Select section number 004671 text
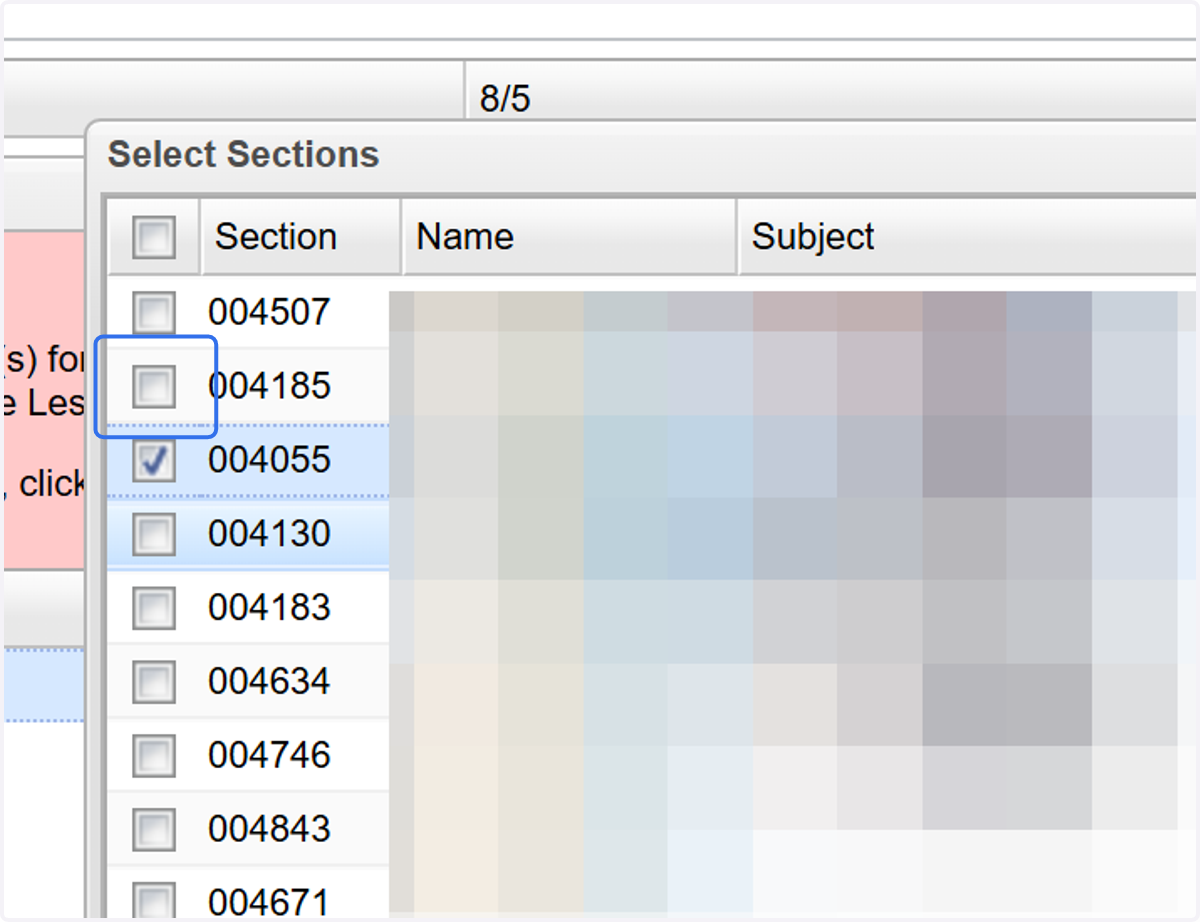 (x=269, y=902)
